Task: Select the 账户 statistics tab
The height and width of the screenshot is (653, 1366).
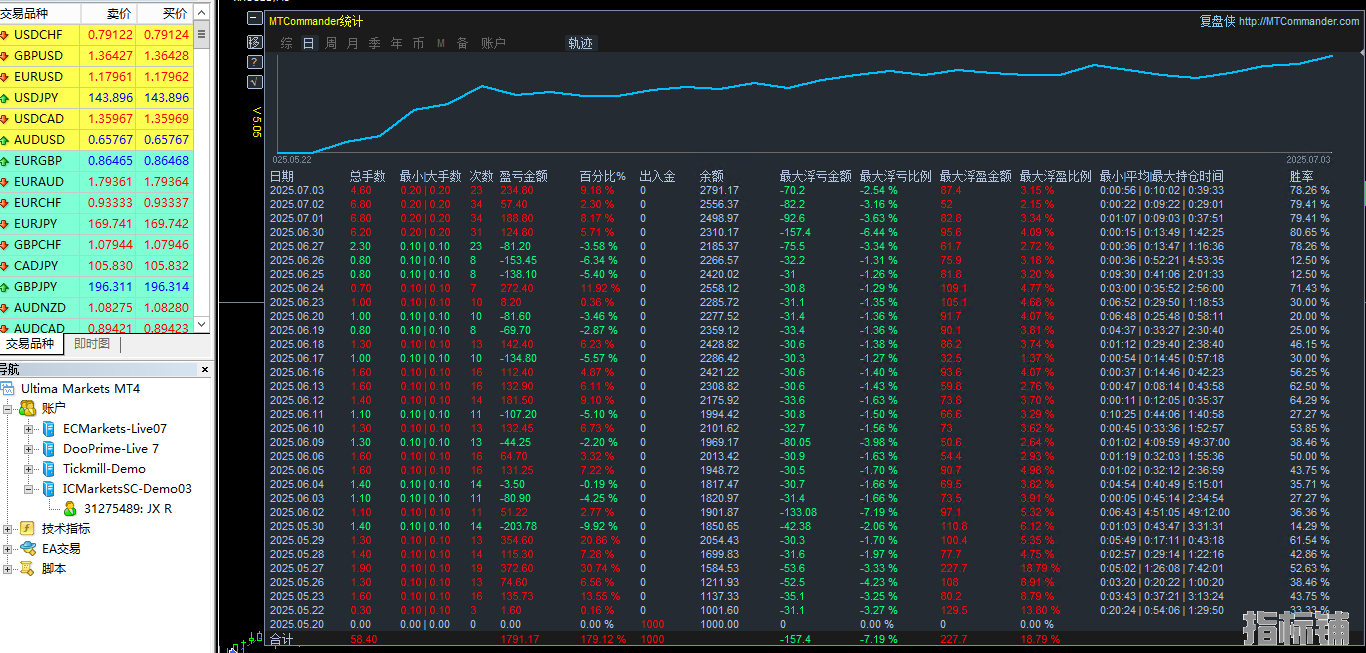Action: (x=493, y=43)
